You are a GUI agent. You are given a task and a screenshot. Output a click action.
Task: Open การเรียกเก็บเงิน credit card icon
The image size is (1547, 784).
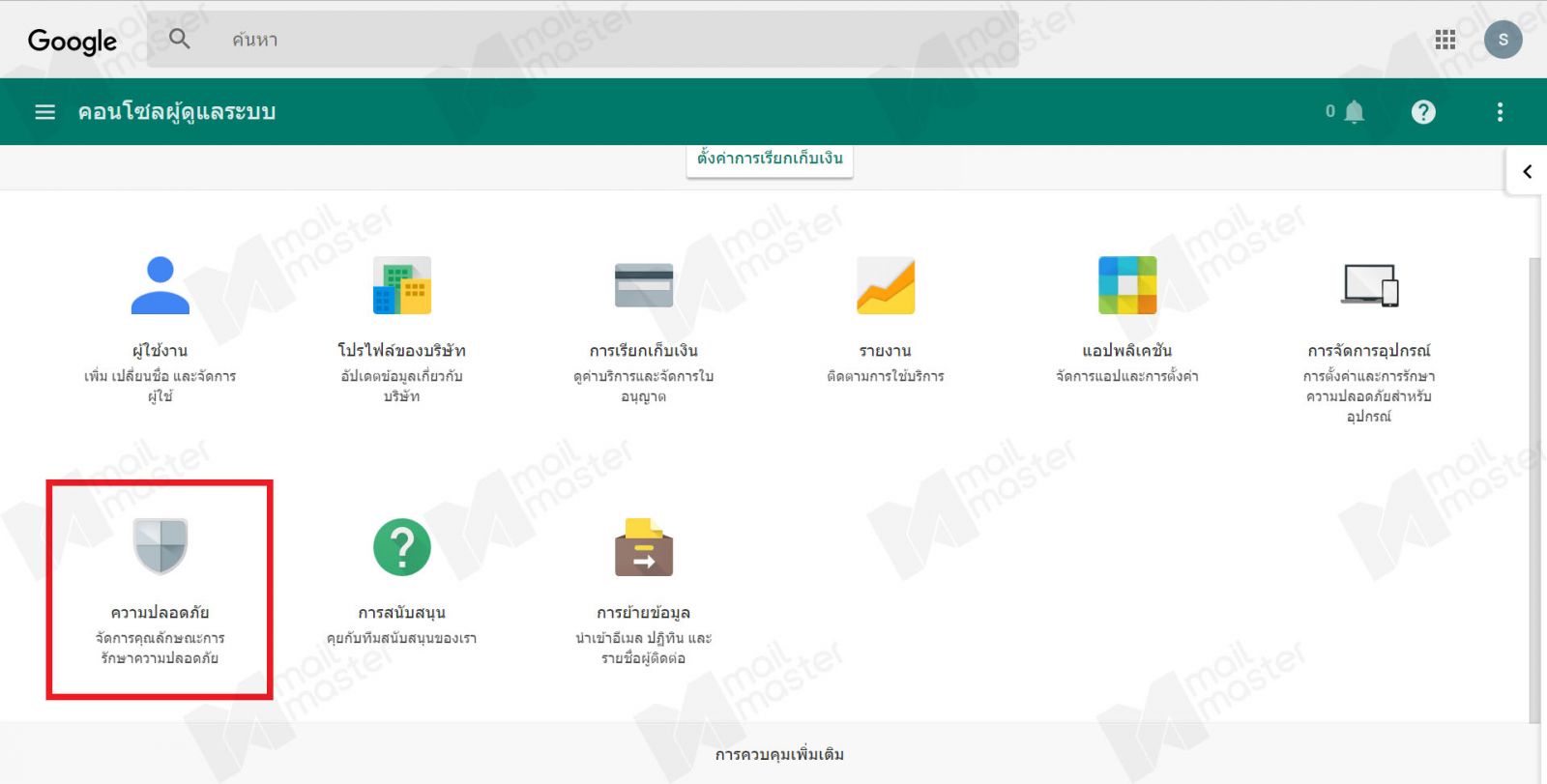(x=644, y=285)
